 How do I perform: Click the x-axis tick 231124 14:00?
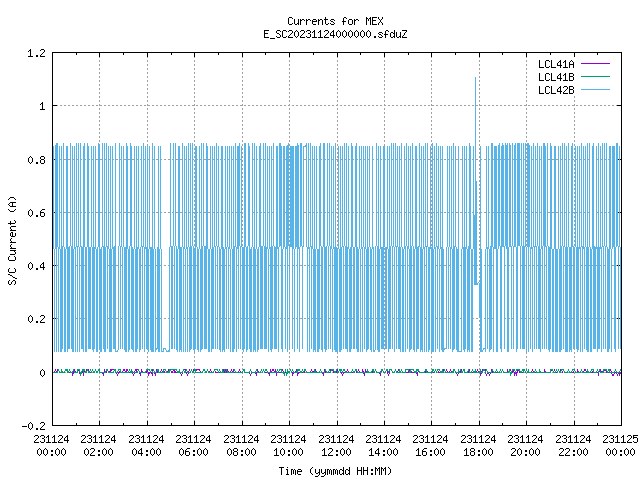(383, 446)
